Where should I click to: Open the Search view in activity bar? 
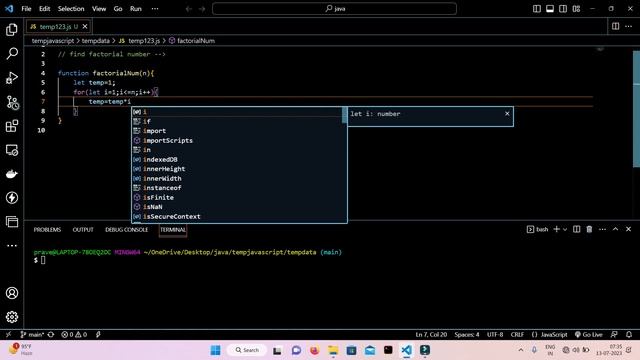12,53
